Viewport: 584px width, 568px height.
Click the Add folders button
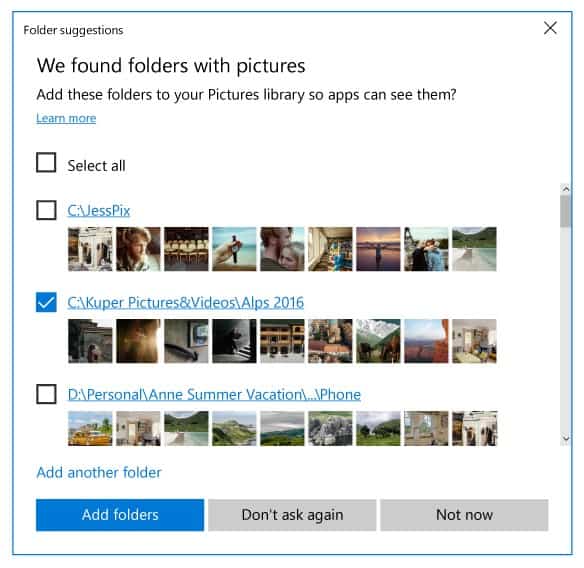pyautogui.click(x=120, y=515)
